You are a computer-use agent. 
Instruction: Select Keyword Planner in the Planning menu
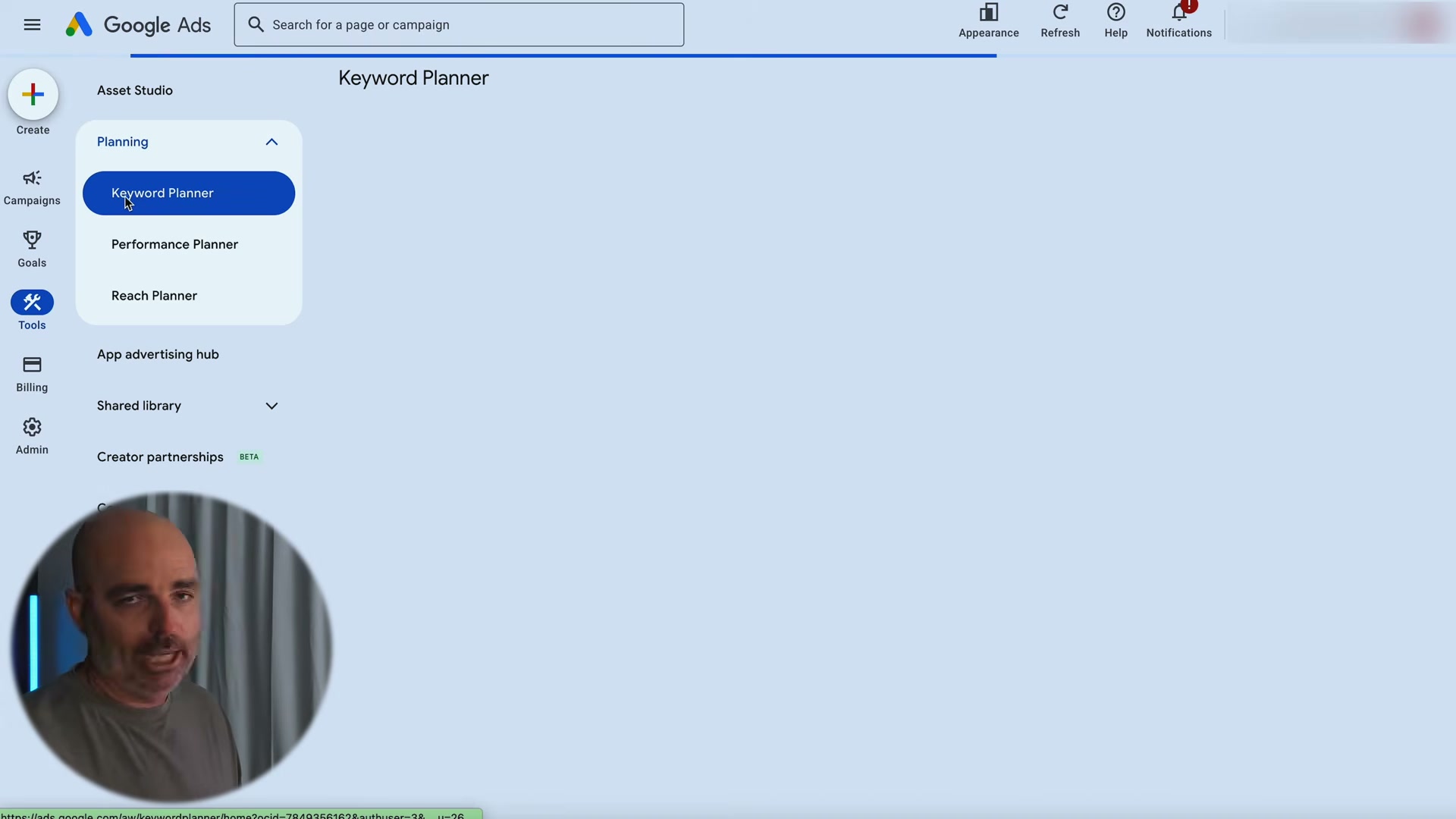pyautogui.click(x=189, y=193)
